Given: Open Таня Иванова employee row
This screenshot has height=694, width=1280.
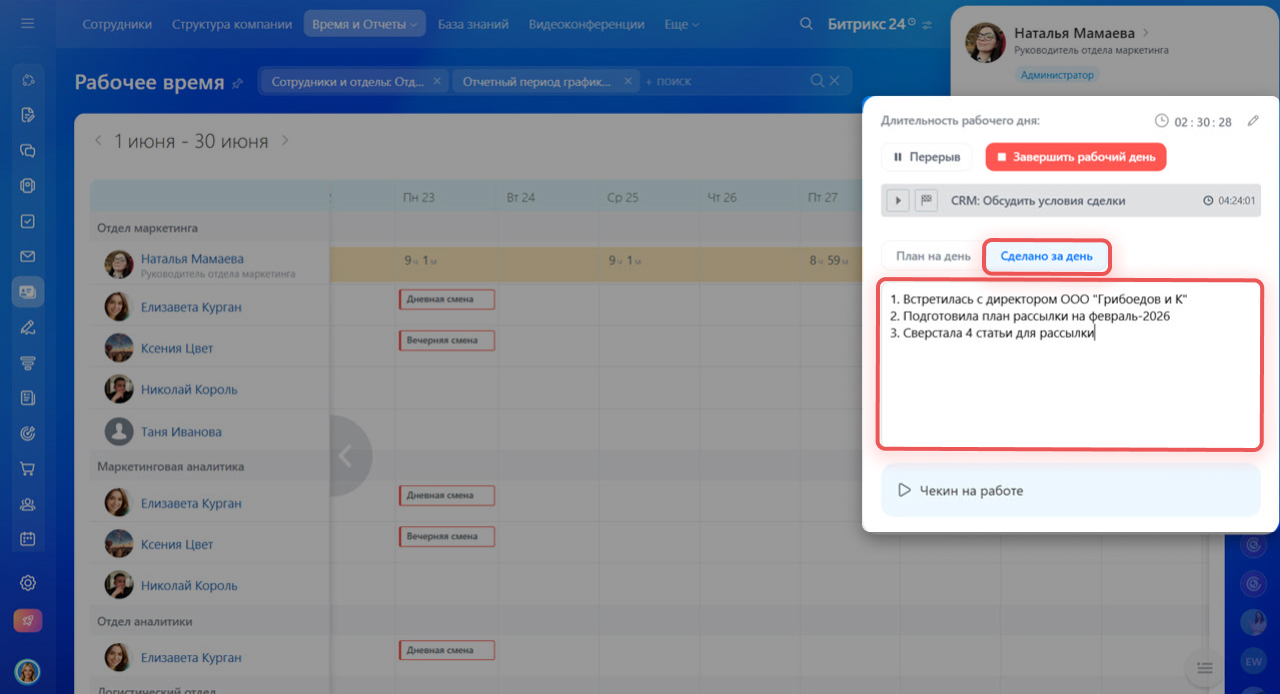Looking at the screenshot, I should (181, 432).
